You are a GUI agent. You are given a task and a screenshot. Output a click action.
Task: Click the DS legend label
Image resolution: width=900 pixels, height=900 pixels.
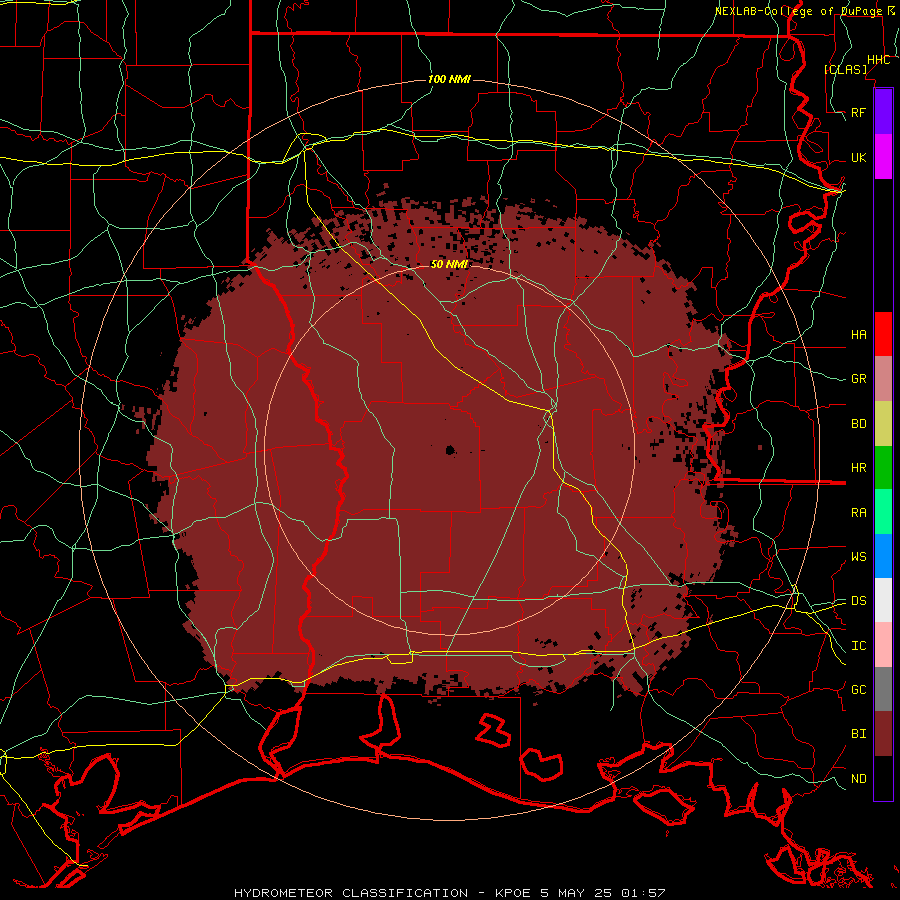[858, 600]
